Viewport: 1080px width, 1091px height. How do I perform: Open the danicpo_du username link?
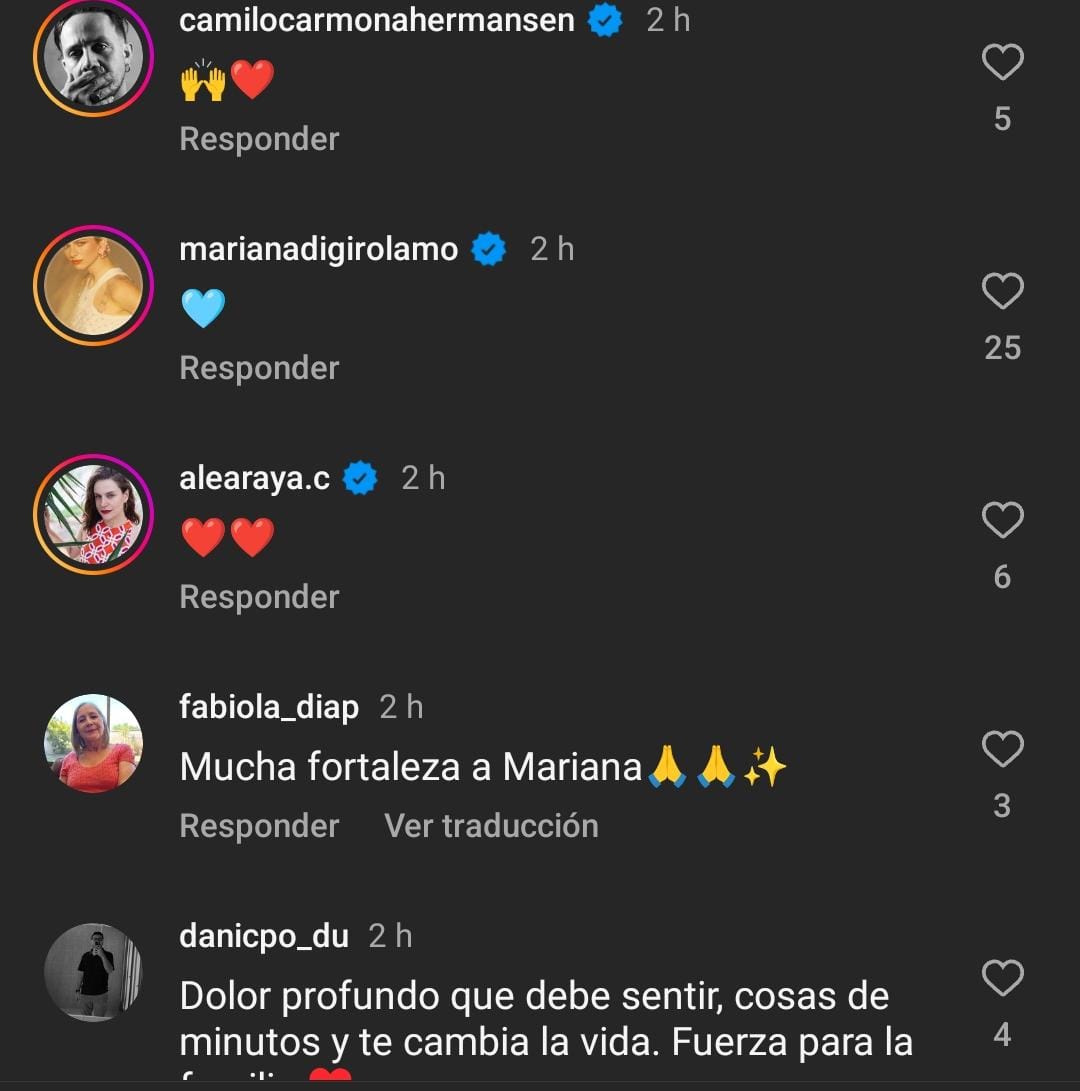click(263, 936)
